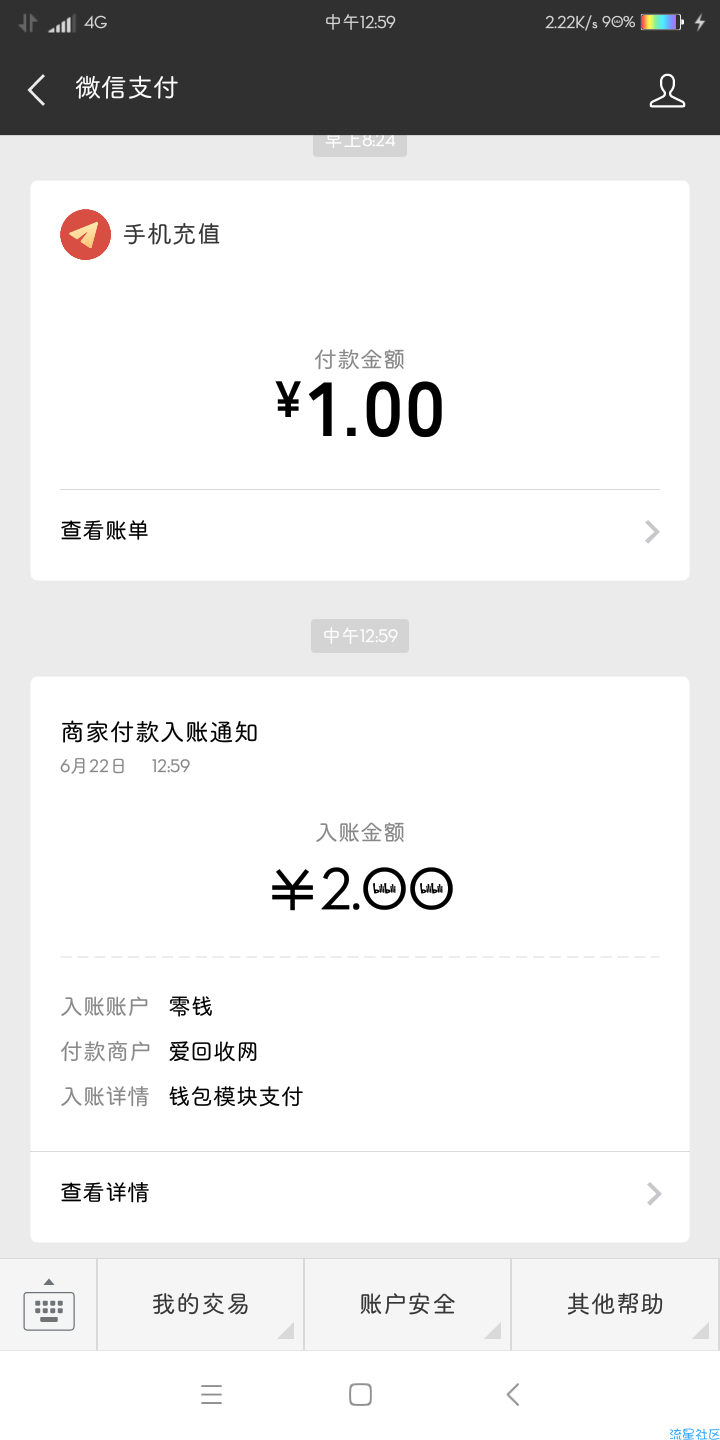Open the 查看账单 chevron arrow
The image size is (720, 1440).
(652, 531)
